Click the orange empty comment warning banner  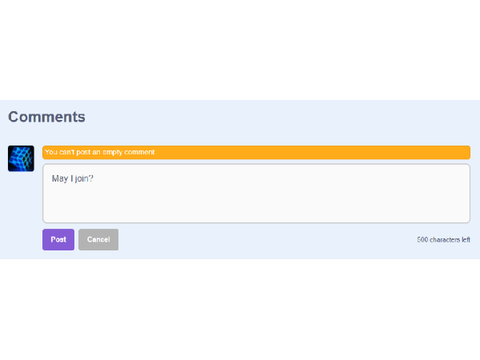[x=256, y=152]
